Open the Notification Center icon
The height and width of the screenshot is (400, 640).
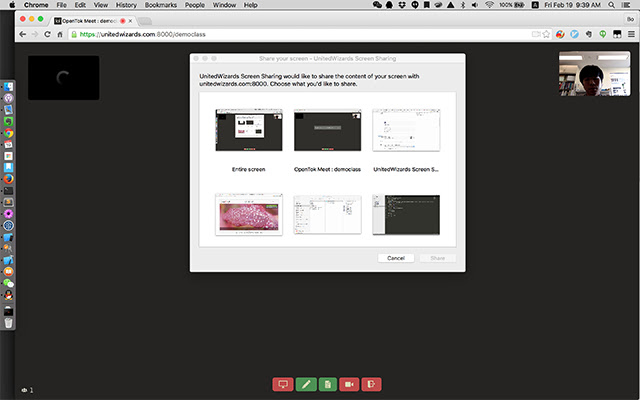click(625, 5)
